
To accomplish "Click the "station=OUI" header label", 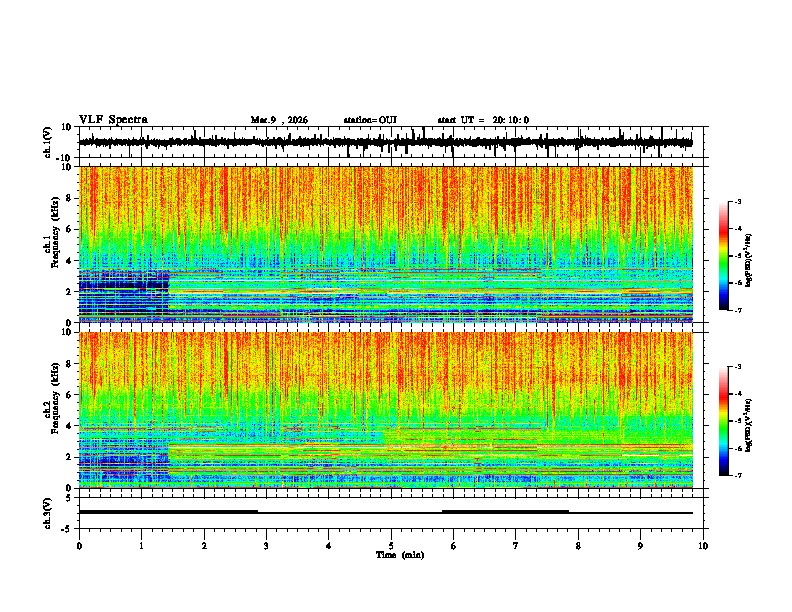I will click(x=370, y=120).
